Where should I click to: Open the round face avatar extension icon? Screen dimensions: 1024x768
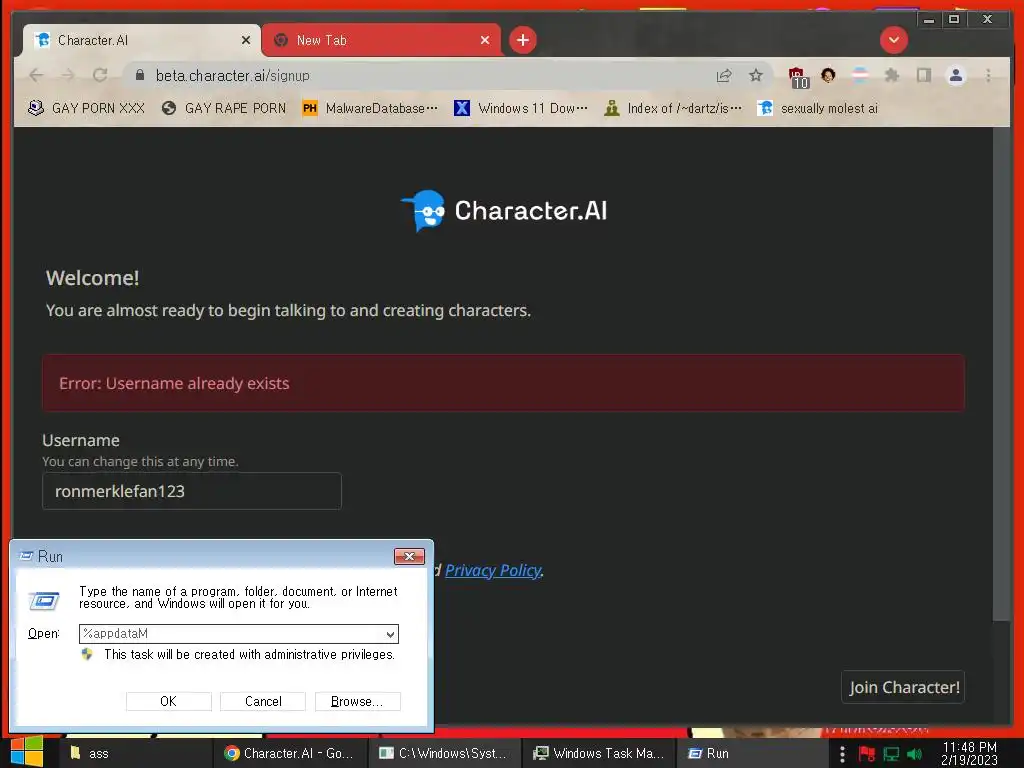[x=828, y=75]
